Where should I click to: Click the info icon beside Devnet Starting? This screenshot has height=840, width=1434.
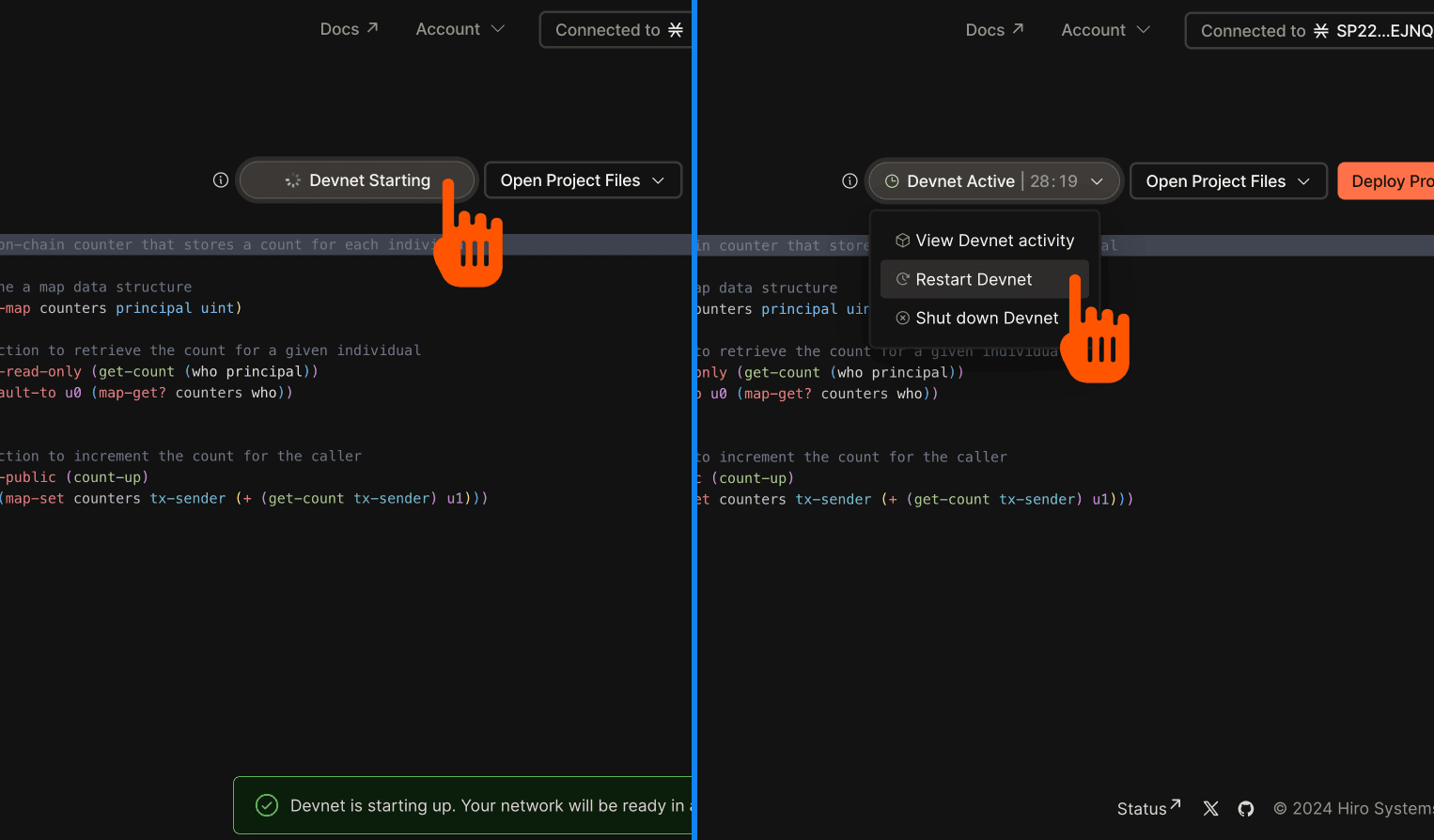221,179
